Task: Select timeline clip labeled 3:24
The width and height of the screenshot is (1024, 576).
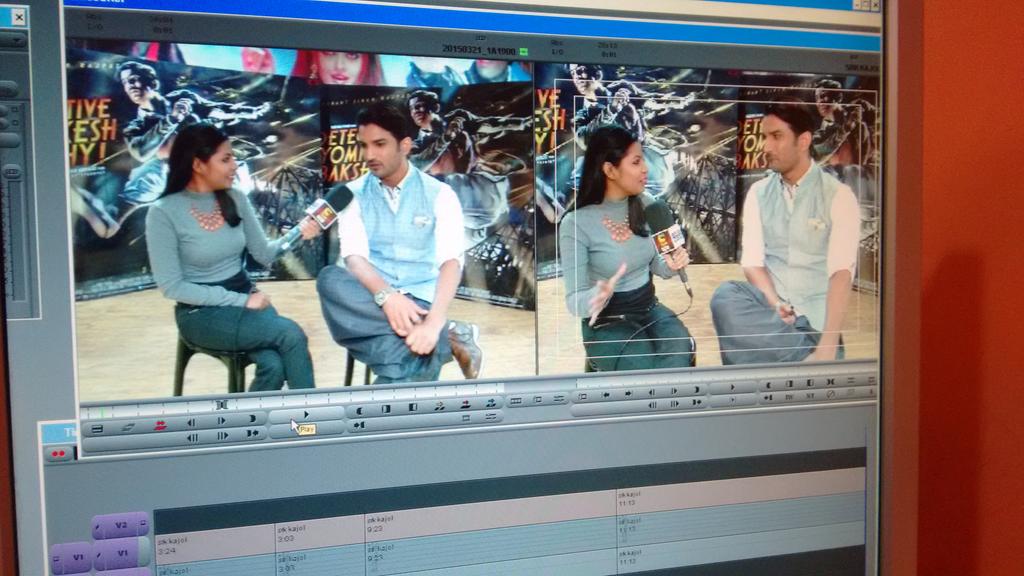Action: 214,545
